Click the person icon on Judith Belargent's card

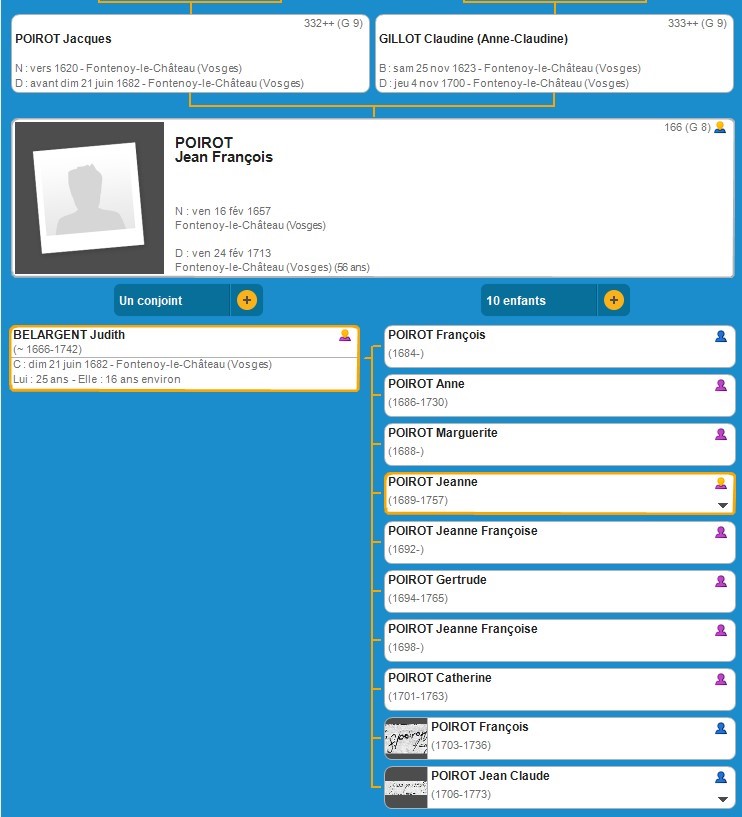click(345, 336)
